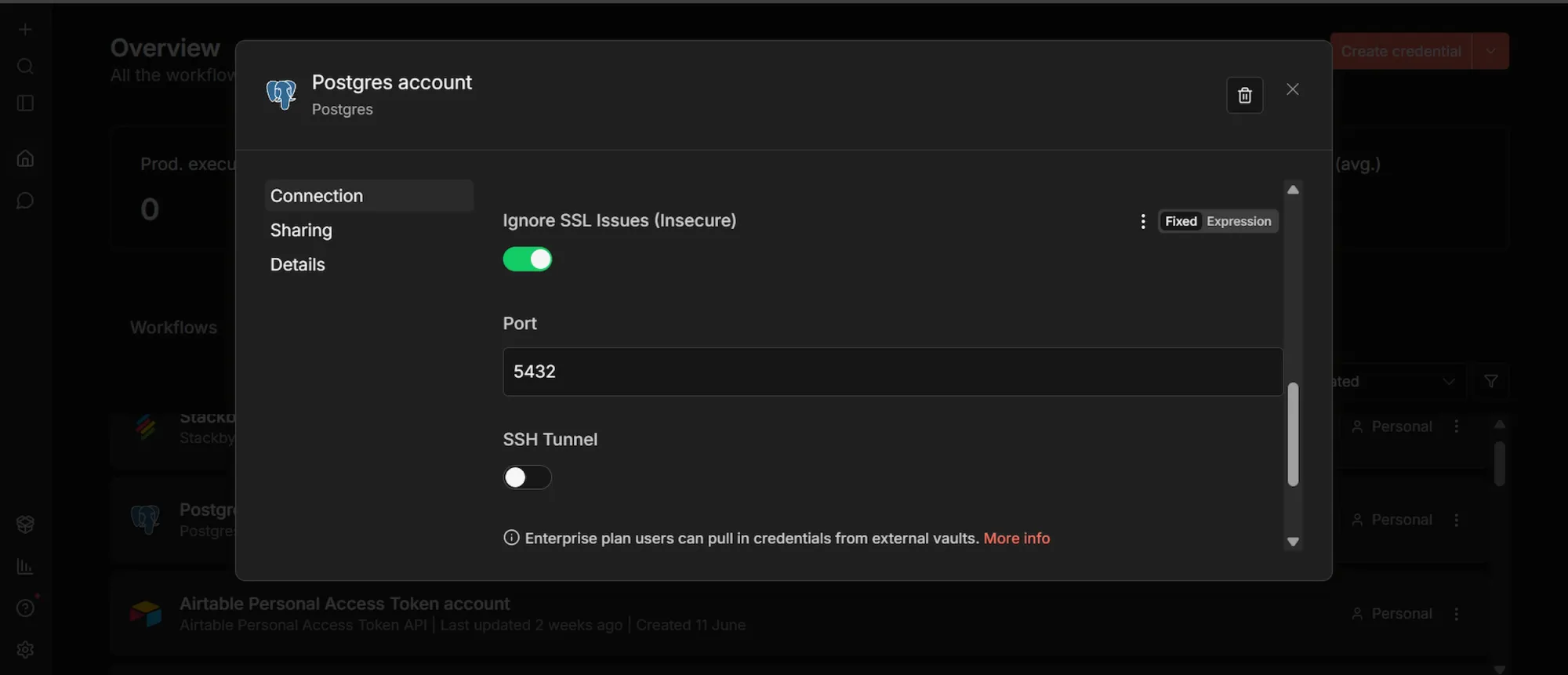Open the Details tab
This screenshot has width=1568, height=675.
[298, 265]
